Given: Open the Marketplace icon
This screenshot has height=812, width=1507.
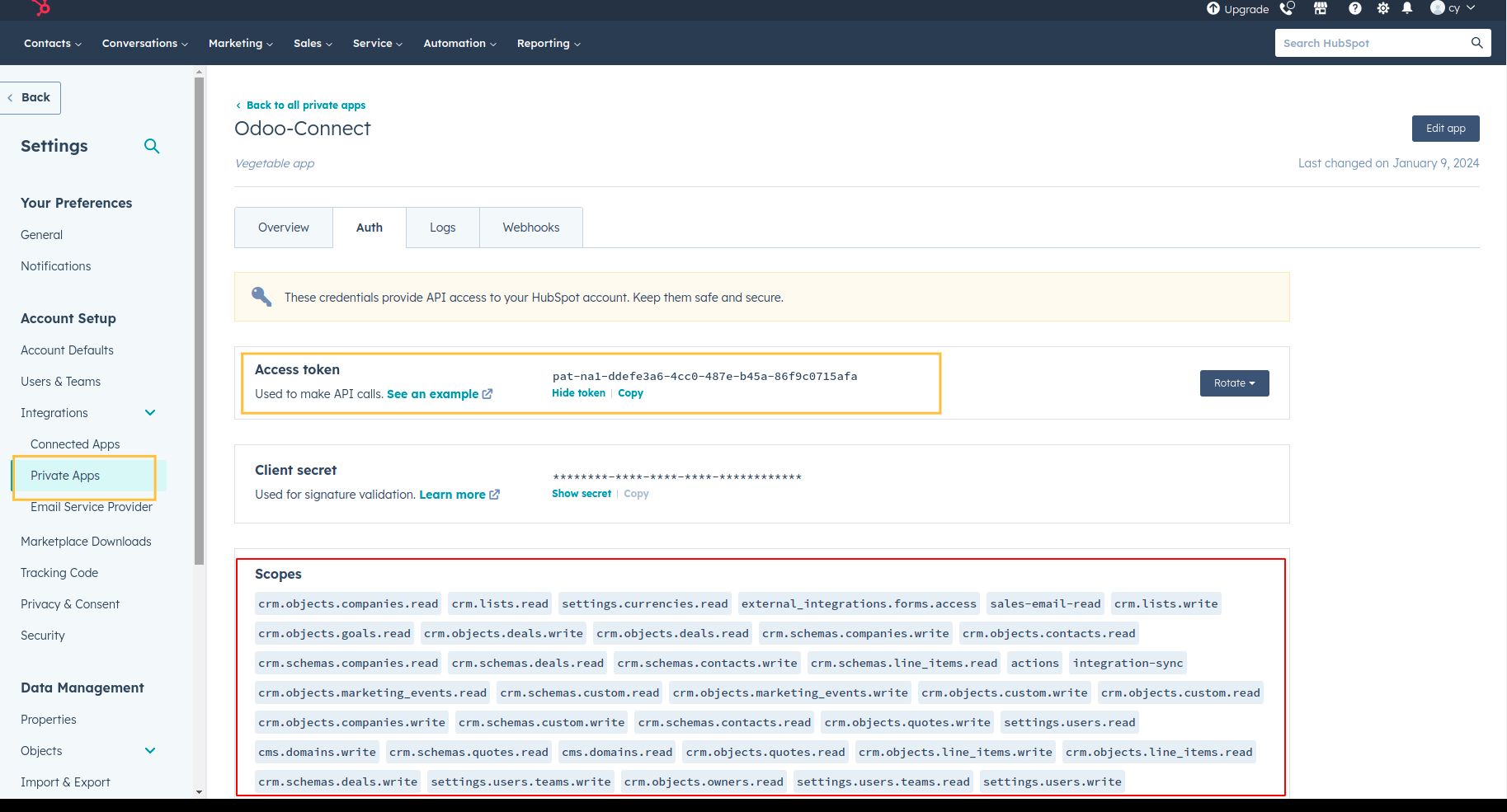Looking at the screenshot, I should click(1321, 8).
